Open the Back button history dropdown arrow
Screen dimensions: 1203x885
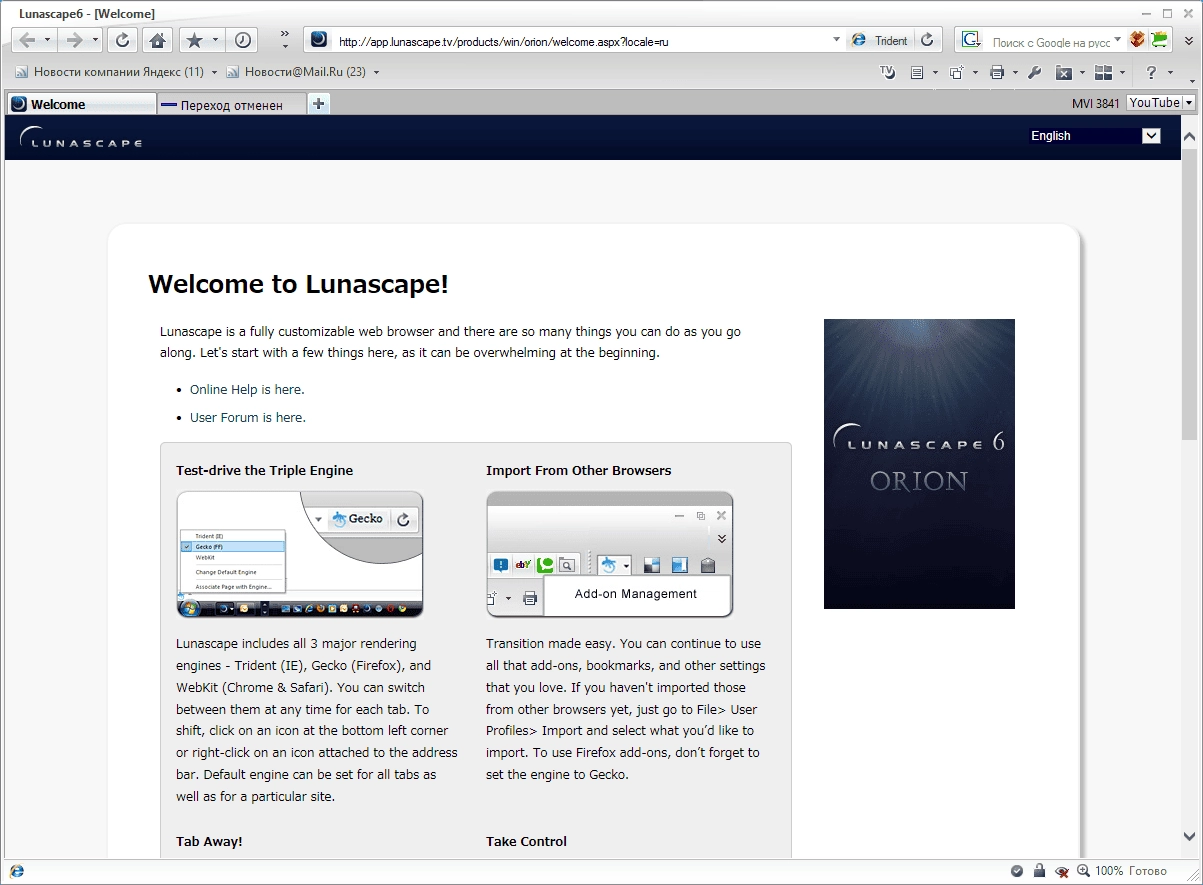(x=48, y=40)
